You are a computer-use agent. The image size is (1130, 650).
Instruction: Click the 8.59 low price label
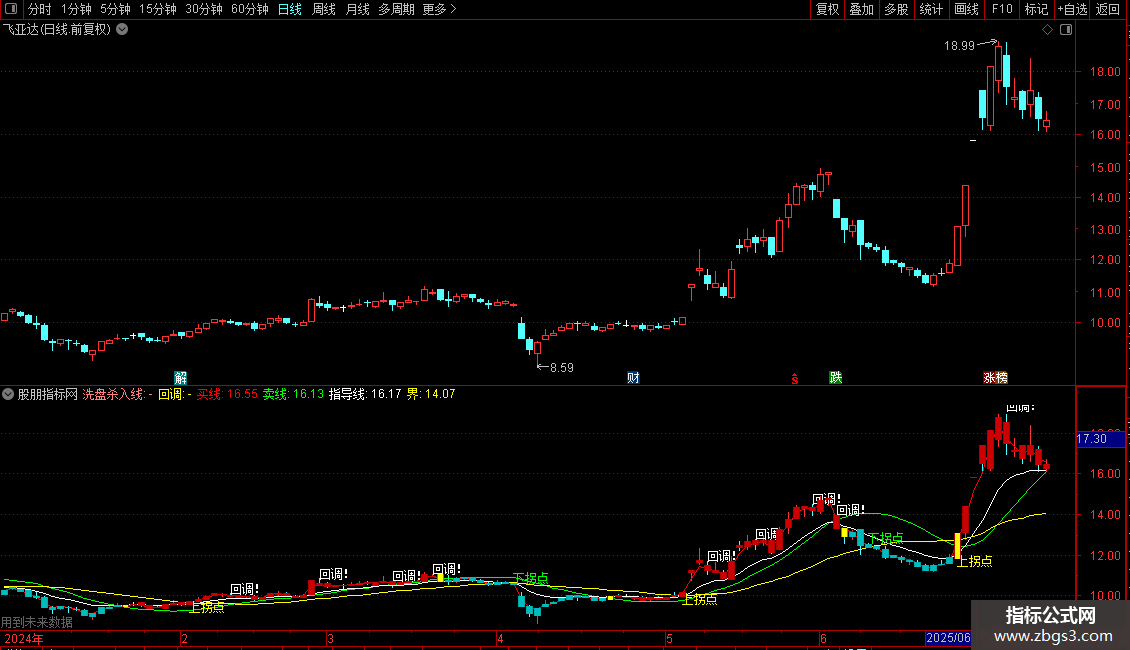561,368
